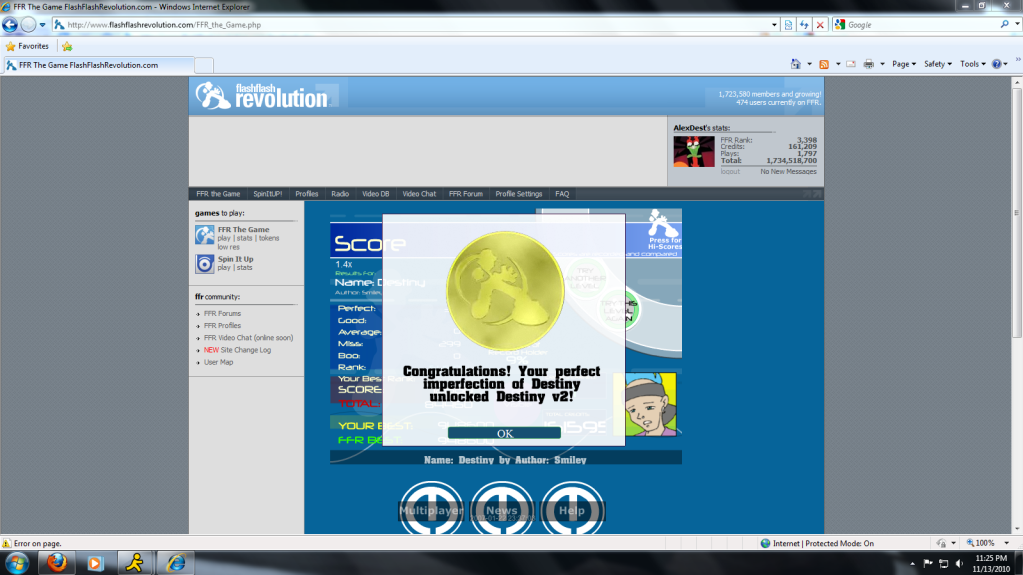Click the FFR The Game sidebar icon
Screen dimensions: 1023x575
(x=204, y=235)
